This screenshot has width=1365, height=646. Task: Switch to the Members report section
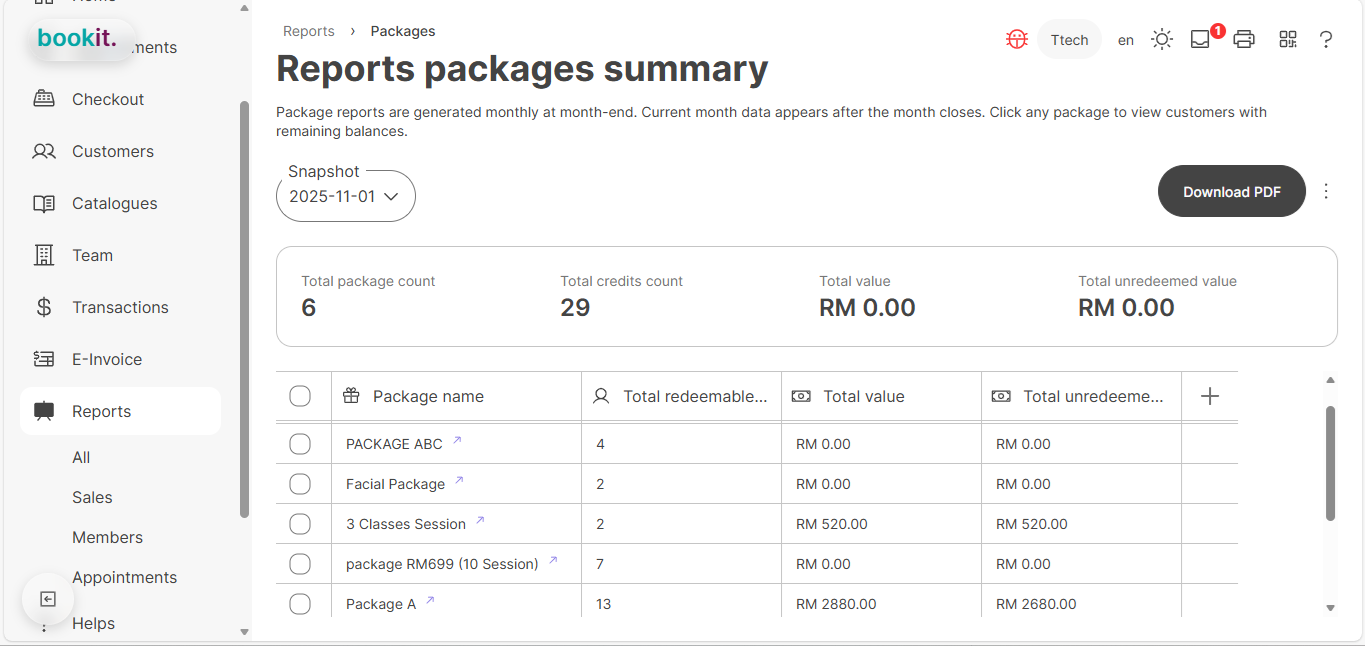107,537
